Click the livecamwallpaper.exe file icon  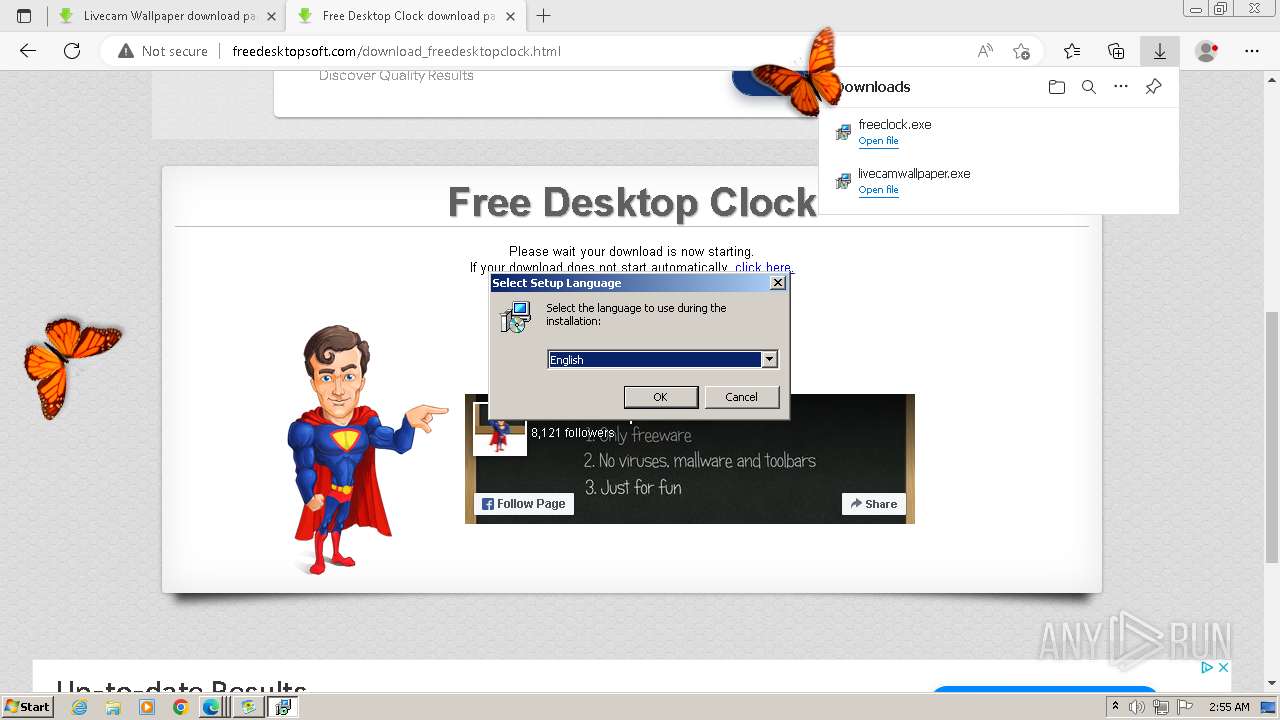pos(843,181)
